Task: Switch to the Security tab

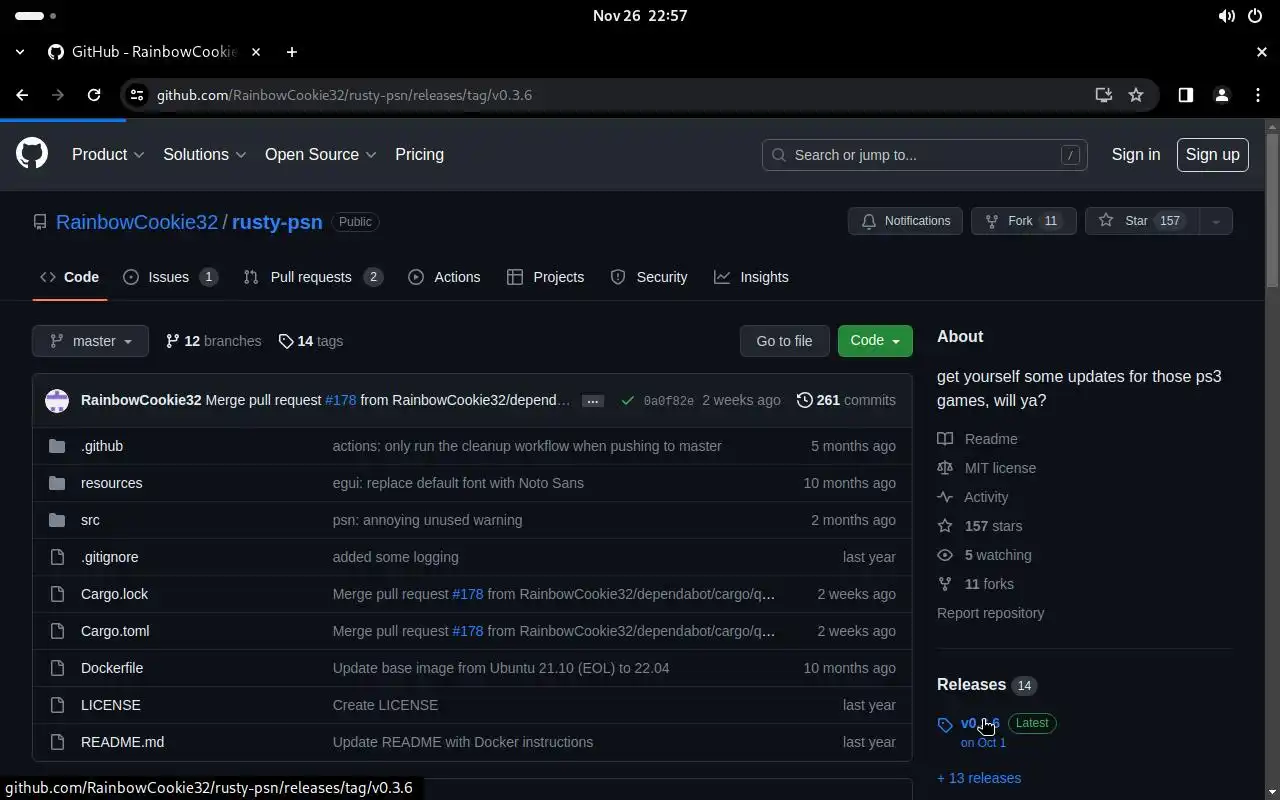Action: tap(649, 277)
